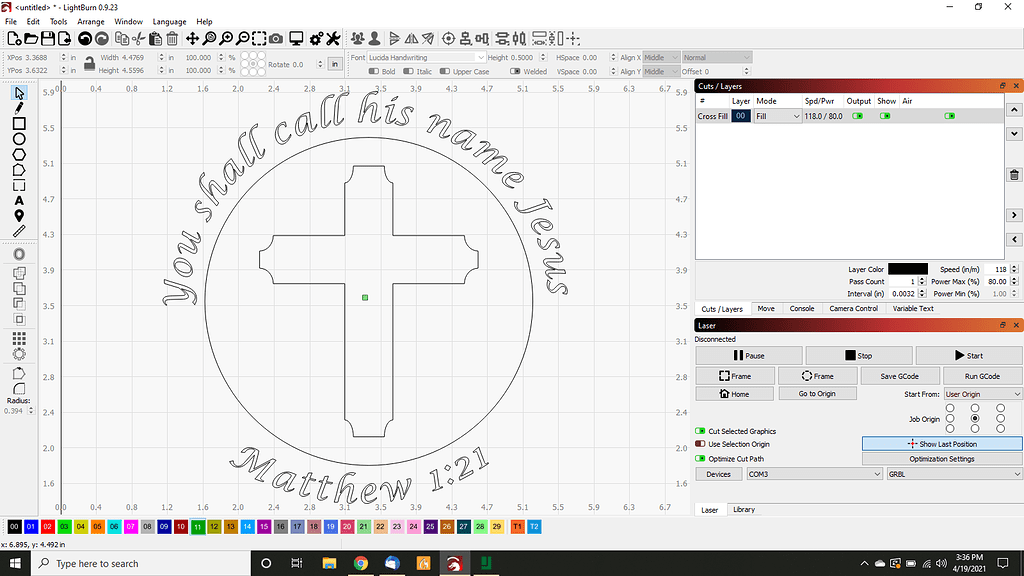Click Go to Origin button

coord(817,393)
